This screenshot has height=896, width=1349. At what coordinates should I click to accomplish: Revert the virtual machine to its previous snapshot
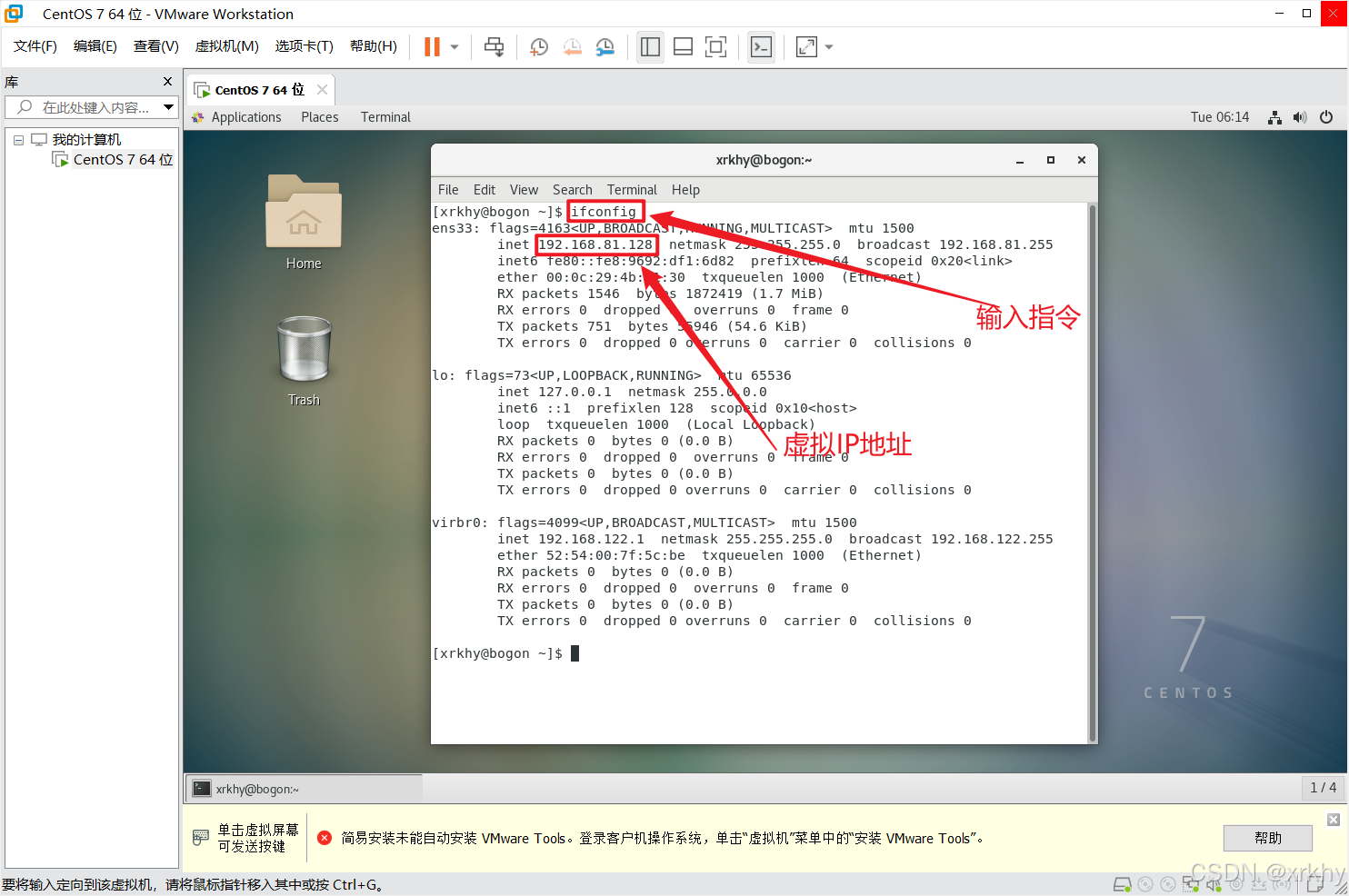[573, 47]
